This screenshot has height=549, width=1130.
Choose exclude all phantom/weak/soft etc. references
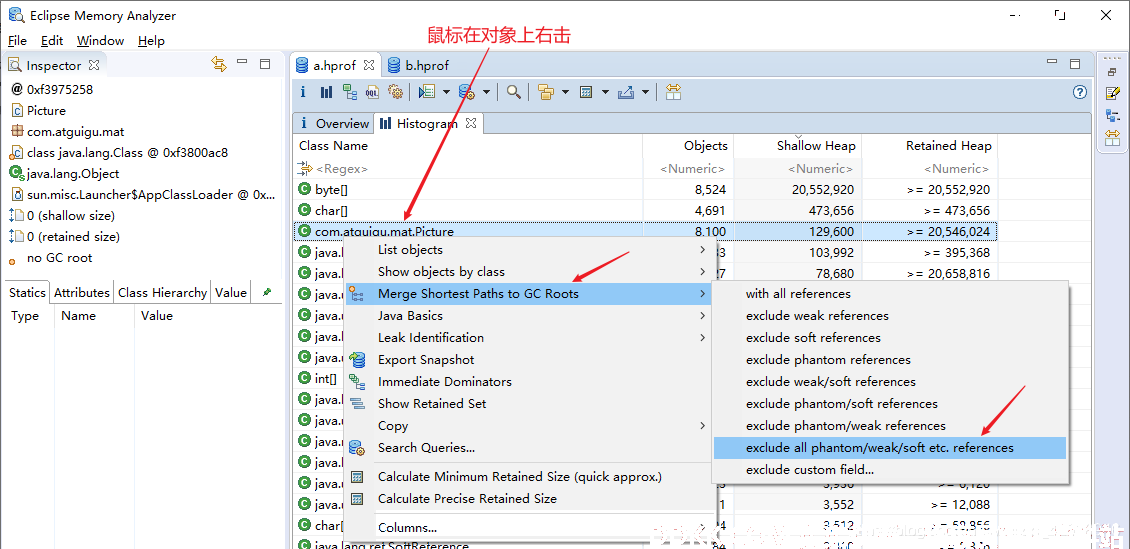[889, 448]
